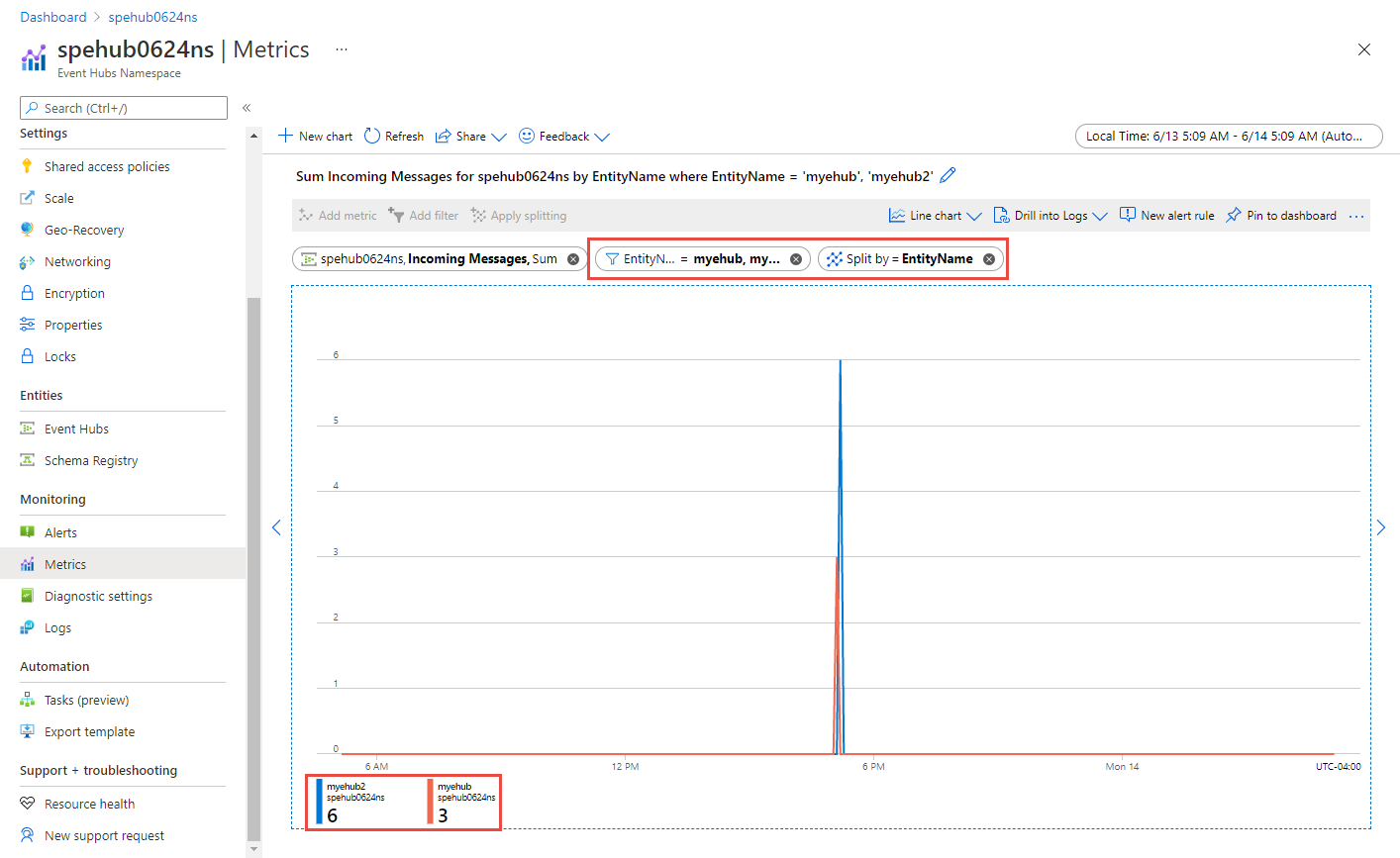
Task: Click the Scale icon in the sidebar
Action: tap(27, 198)
